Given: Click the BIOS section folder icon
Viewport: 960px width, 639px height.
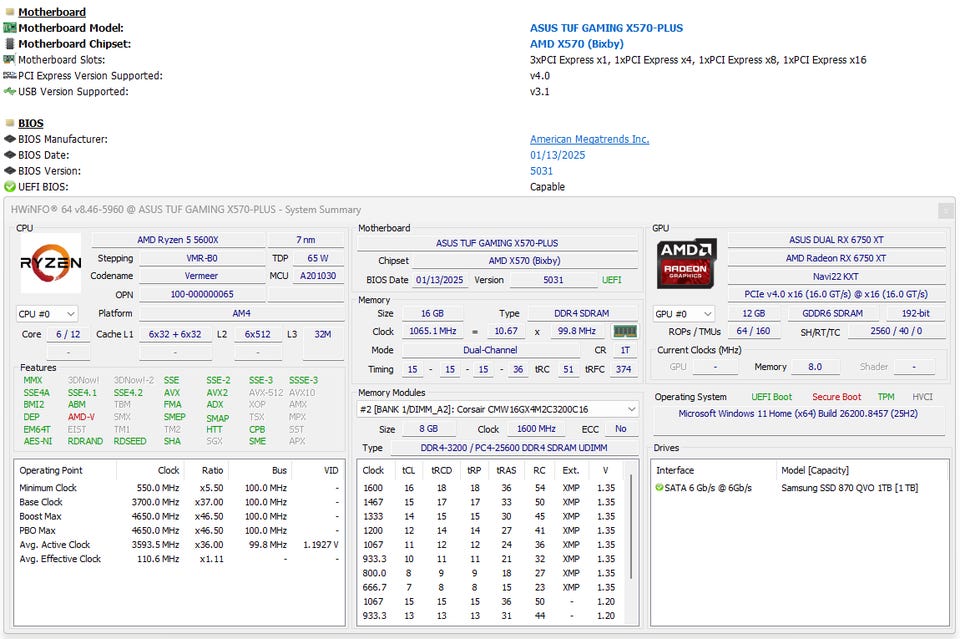Looking at the screenshot, I should tap(10, 123).
